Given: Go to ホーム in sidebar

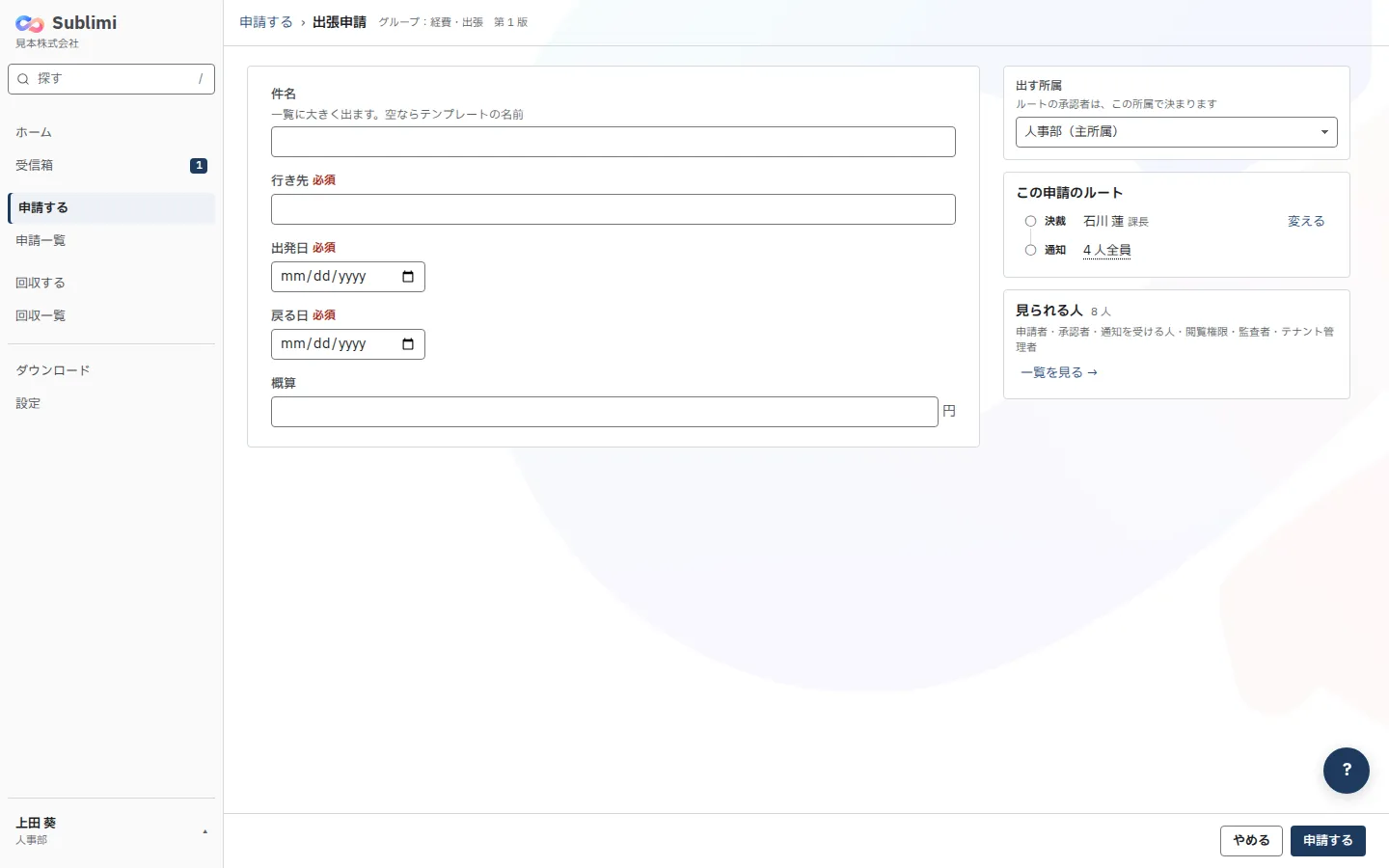Looking at the screenshot, I should [x=111, y=132].
